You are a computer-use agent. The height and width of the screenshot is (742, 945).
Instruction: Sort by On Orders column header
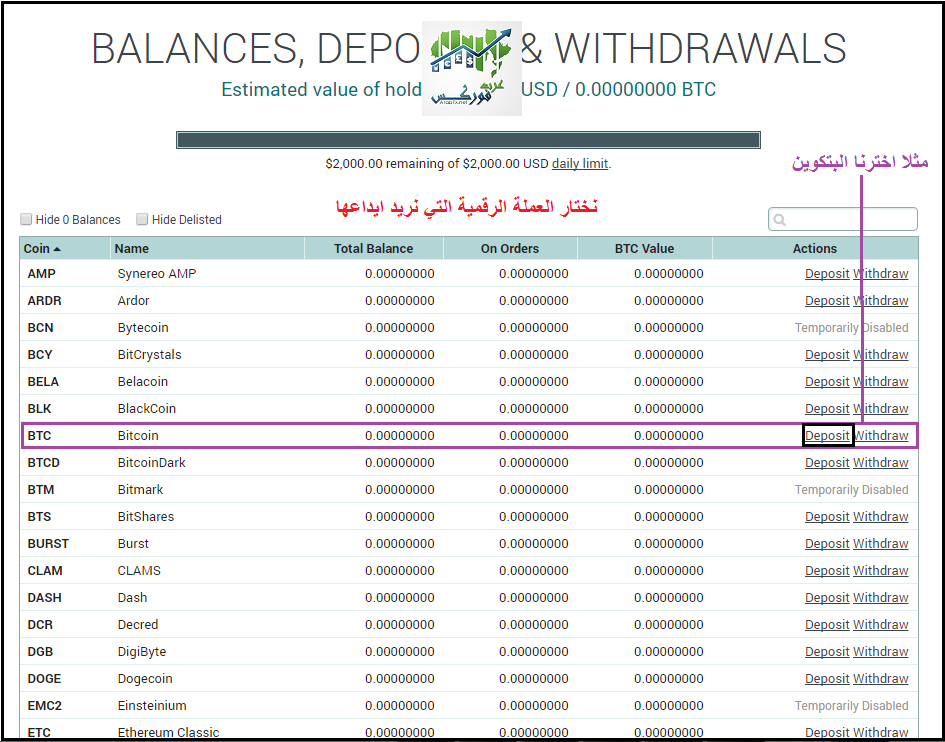pos(510,248)
